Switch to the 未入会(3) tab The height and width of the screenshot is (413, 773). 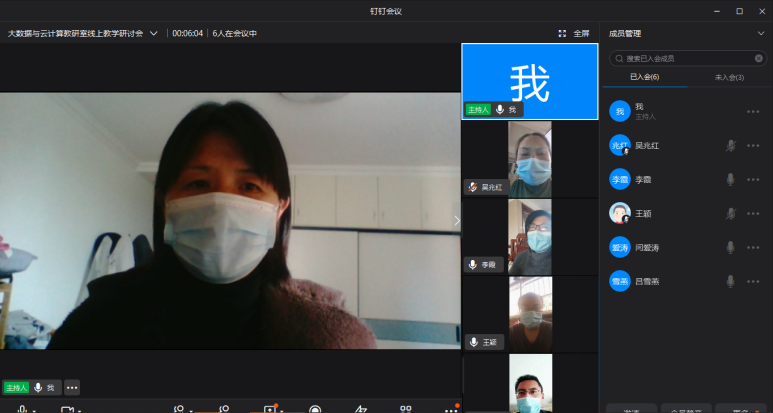(x=729, y=77)
